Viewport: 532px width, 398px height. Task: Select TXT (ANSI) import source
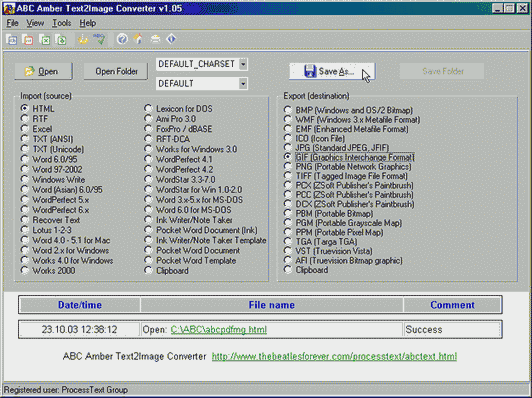(46, 139)
